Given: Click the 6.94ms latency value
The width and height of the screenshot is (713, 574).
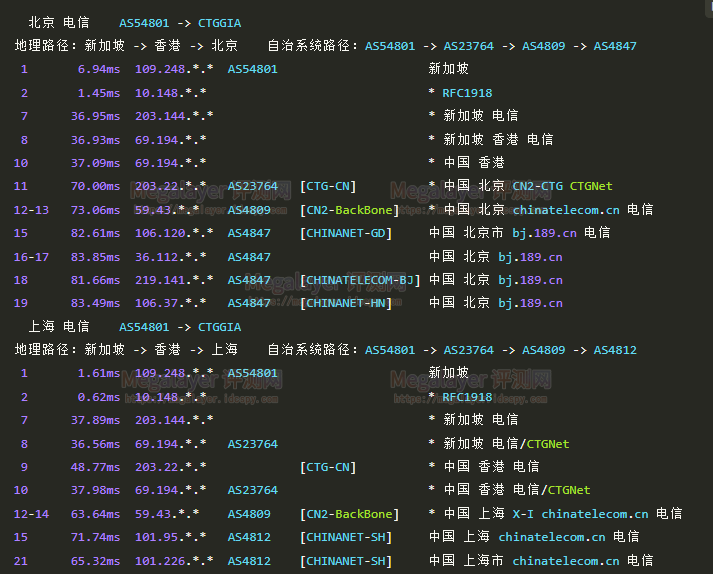Looking at the screenshot, I should point(99,69).
